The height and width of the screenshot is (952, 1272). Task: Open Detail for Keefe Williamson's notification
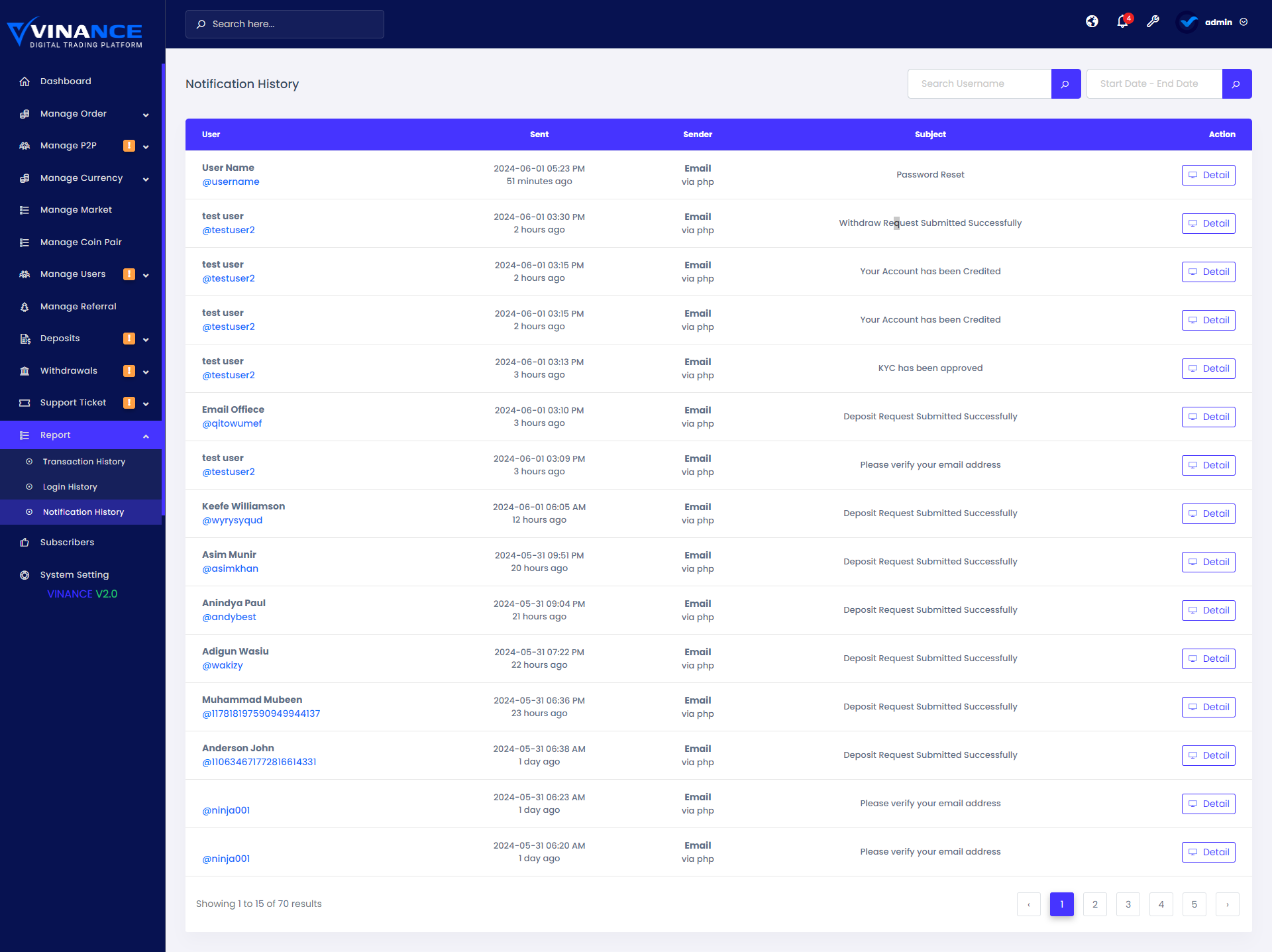1208,513
